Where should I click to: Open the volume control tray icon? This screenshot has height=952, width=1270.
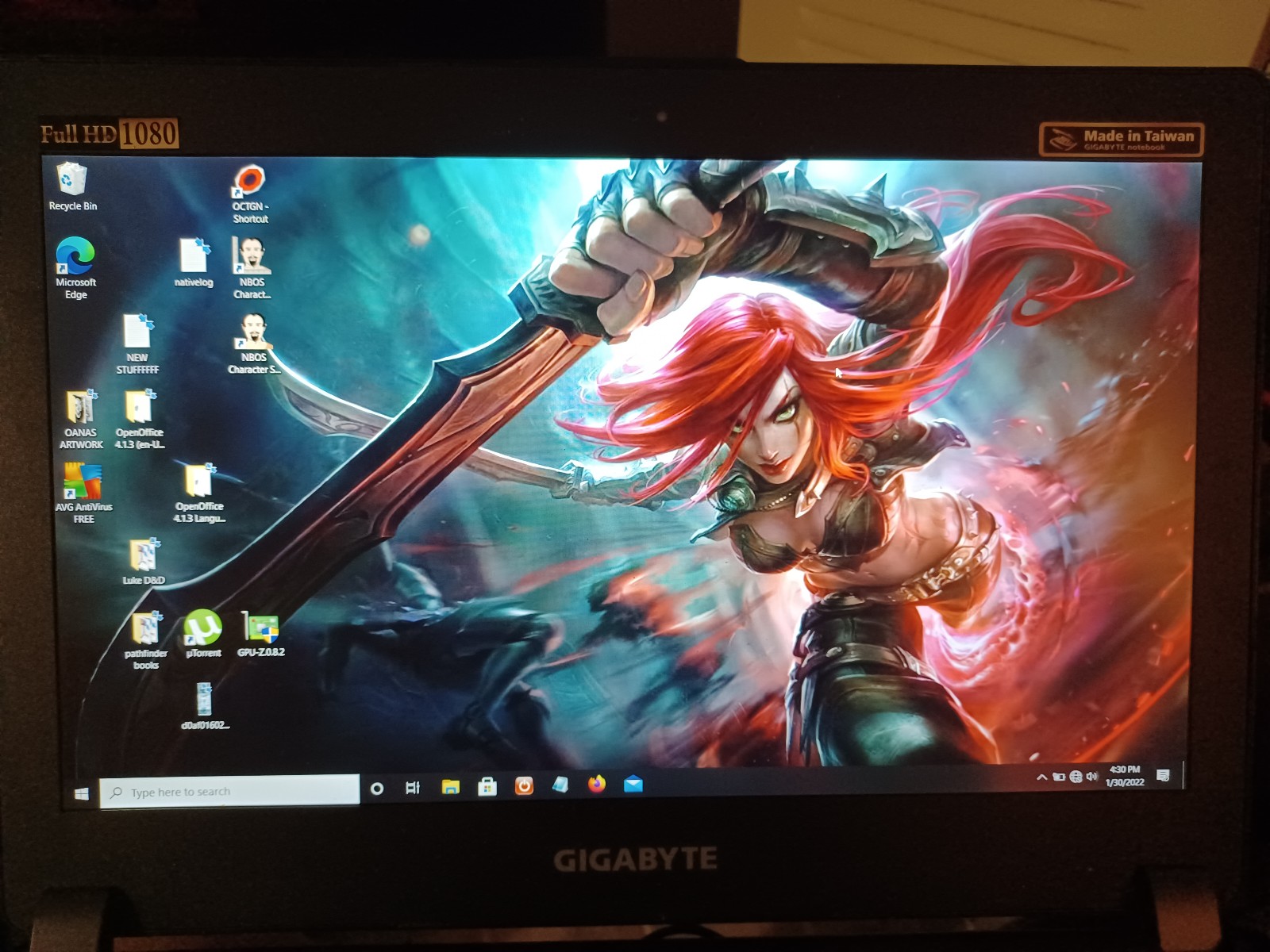[1091, 777]
